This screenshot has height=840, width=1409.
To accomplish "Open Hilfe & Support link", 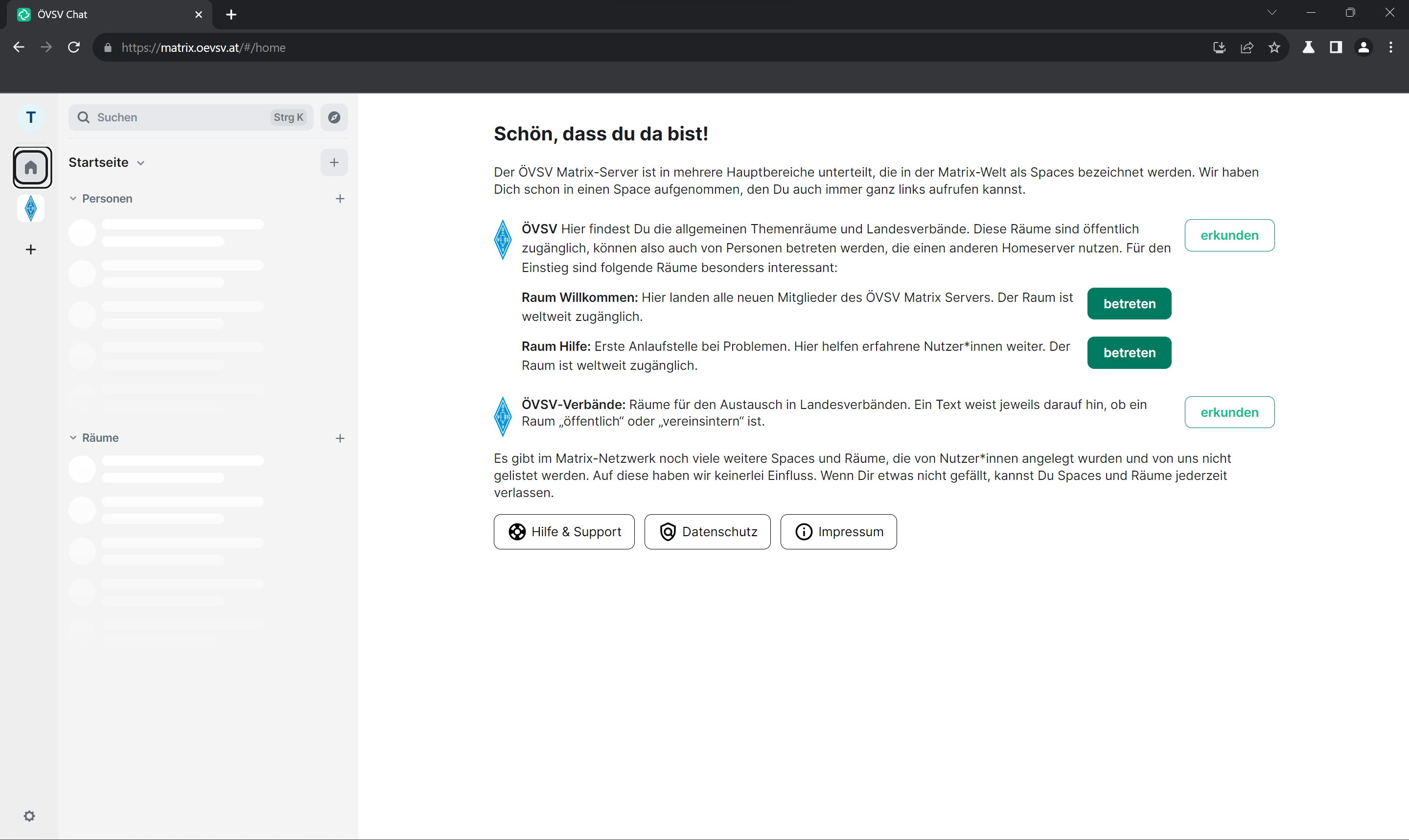I will (564, 531).
